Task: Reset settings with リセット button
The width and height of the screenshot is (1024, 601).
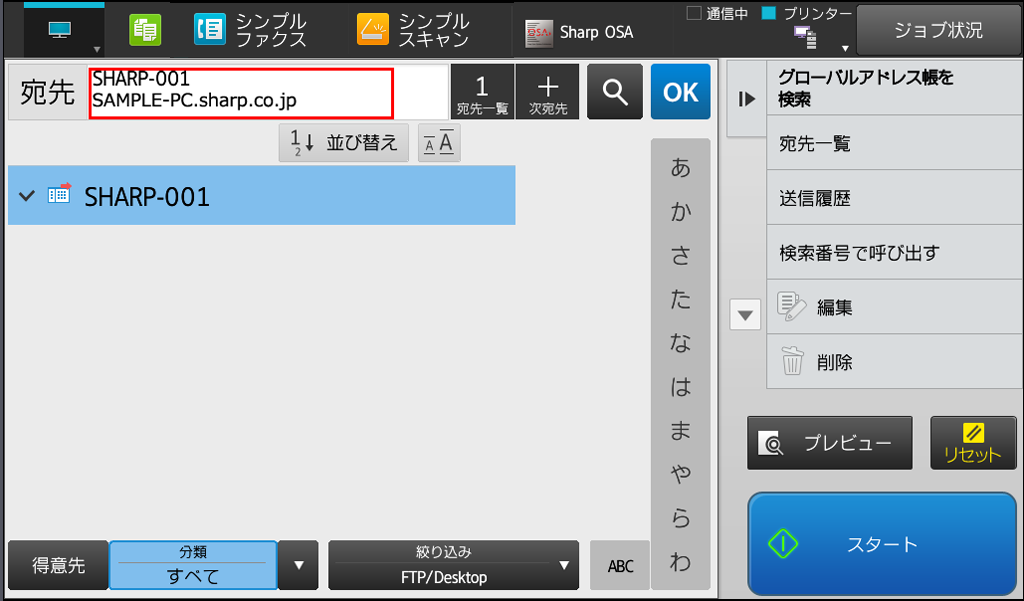Action: pos(973,443)
